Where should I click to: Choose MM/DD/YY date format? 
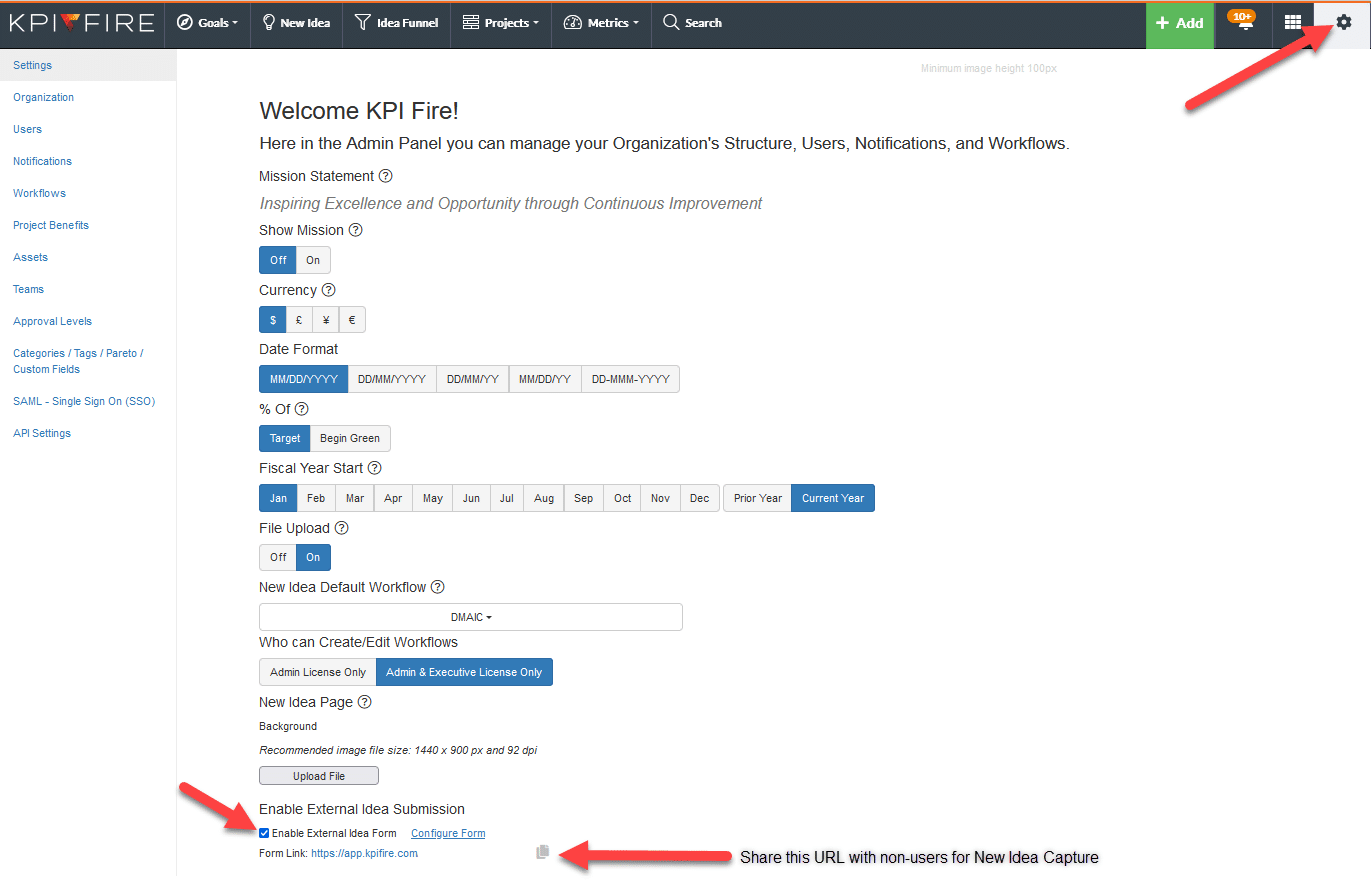click(x=545, y=379)
